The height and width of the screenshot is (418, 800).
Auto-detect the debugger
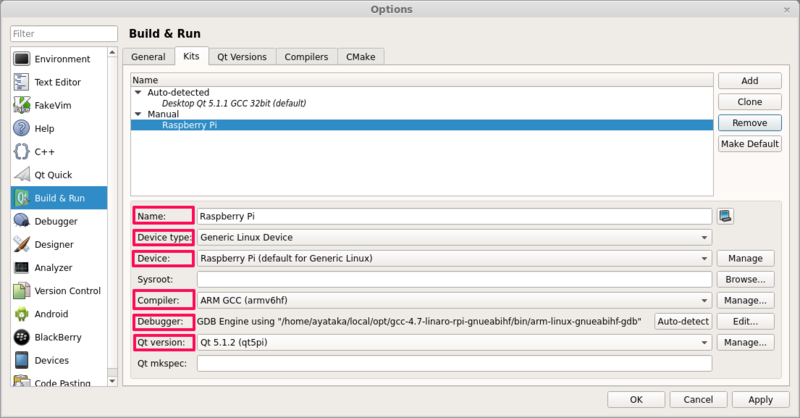(x=683, y=322)
